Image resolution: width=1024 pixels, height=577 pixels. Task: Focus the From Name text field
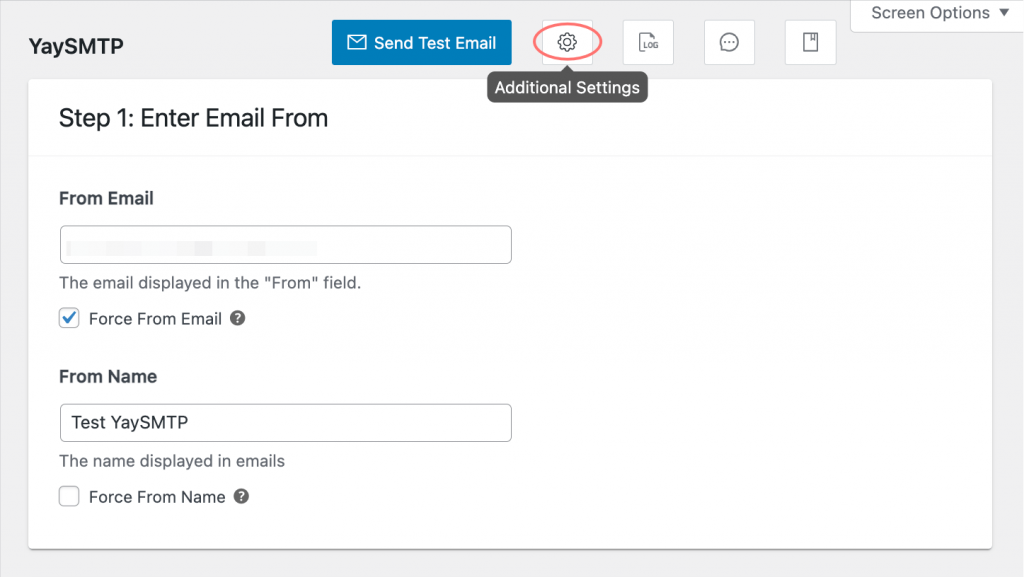pos(285,422)
